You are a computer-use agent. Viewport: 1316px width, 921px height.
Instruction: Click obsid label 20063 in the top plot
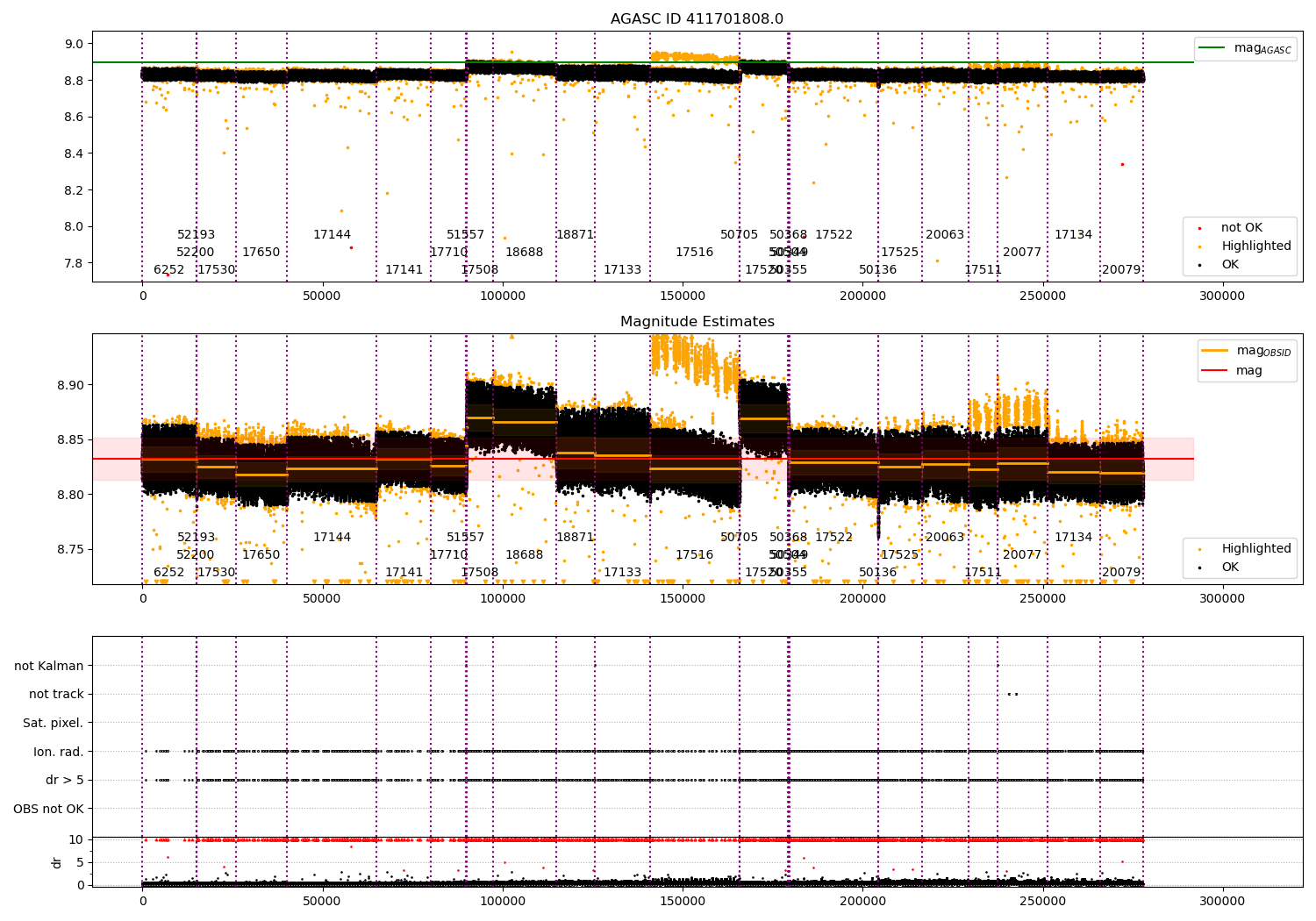(945, 235)
